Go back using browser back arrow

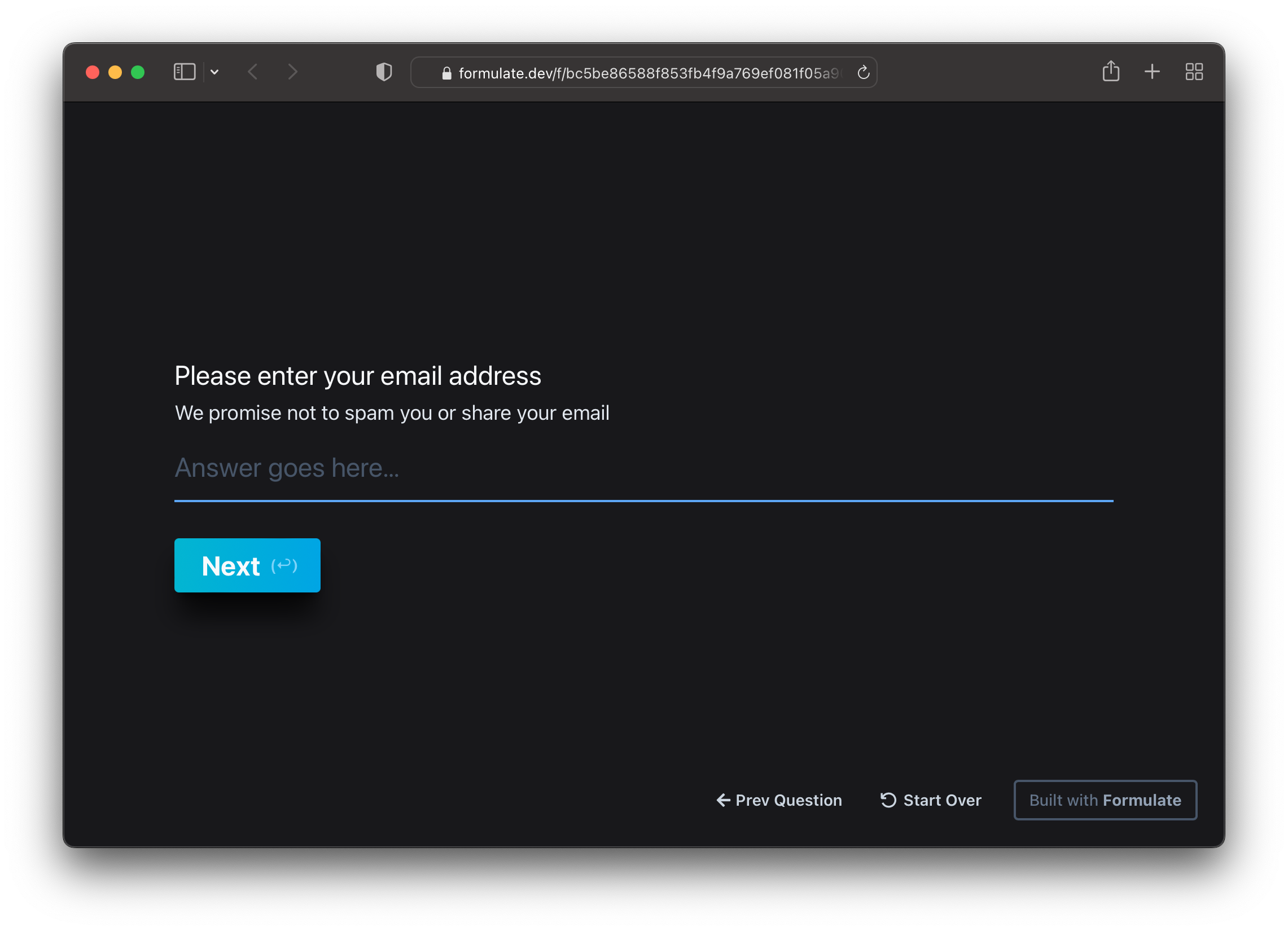click(253, 72)
